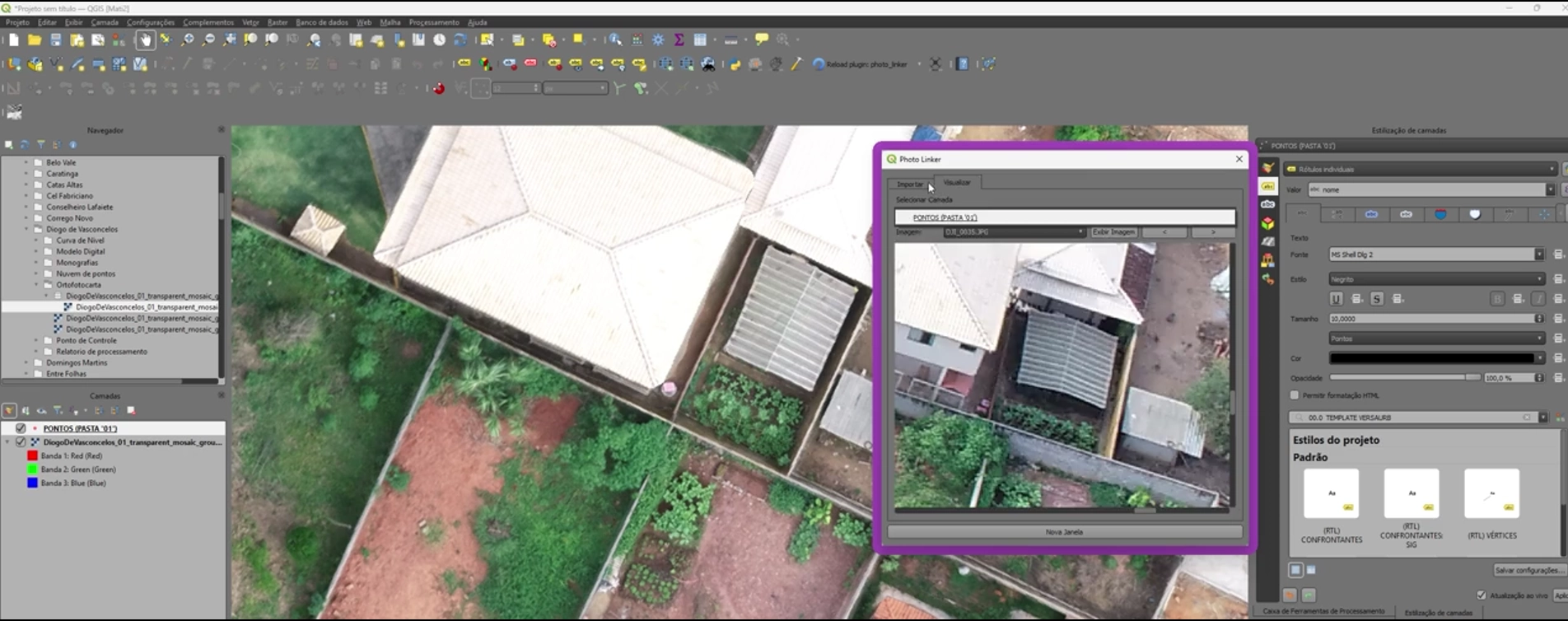Enable Permitir formatação HTML checkbox
The height and width of the screenshot is (621, 1568).
(x=1295, y=395)
